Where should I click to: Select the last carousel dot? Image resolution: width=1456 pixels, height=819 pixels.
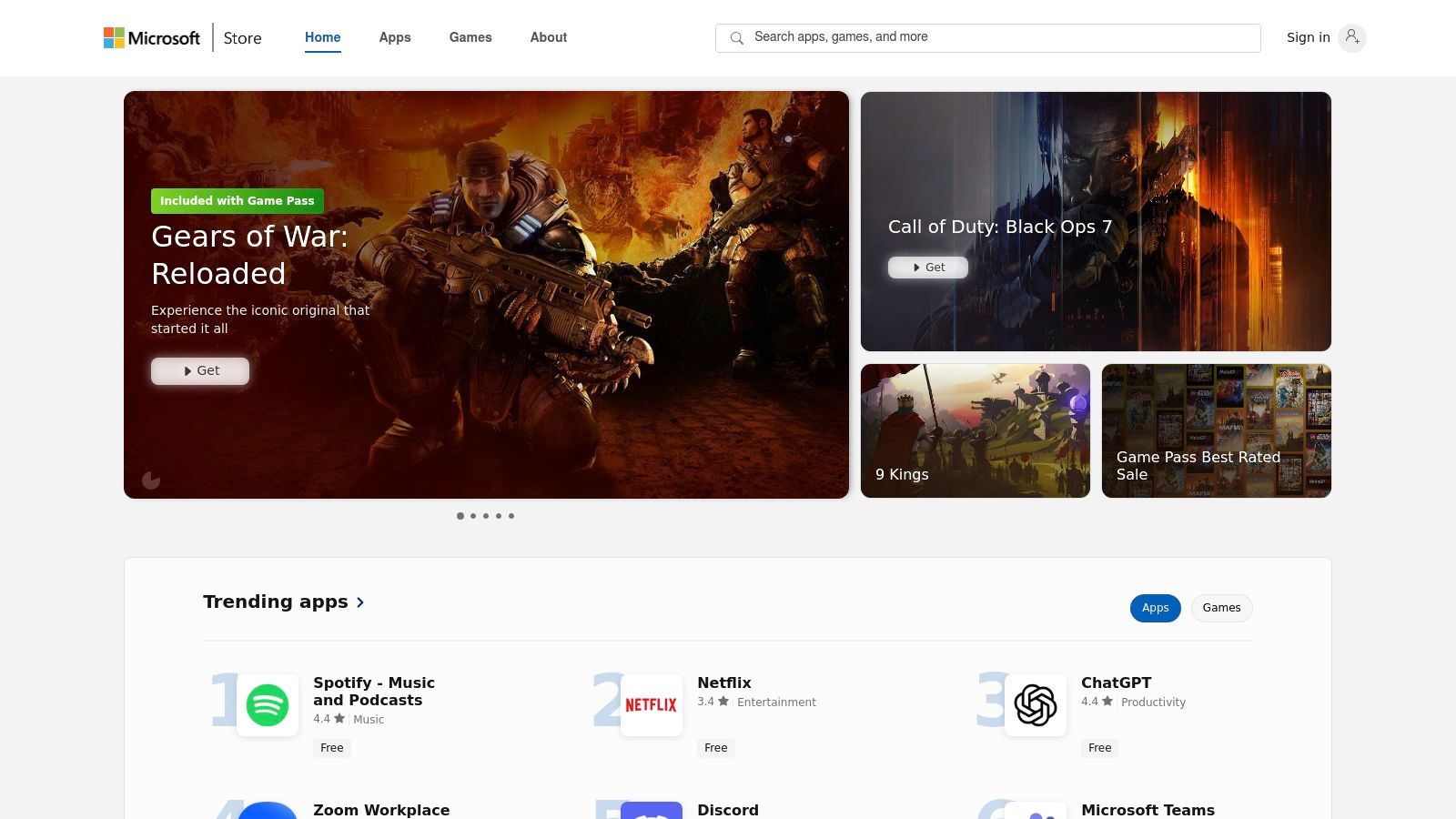point(511,516)
